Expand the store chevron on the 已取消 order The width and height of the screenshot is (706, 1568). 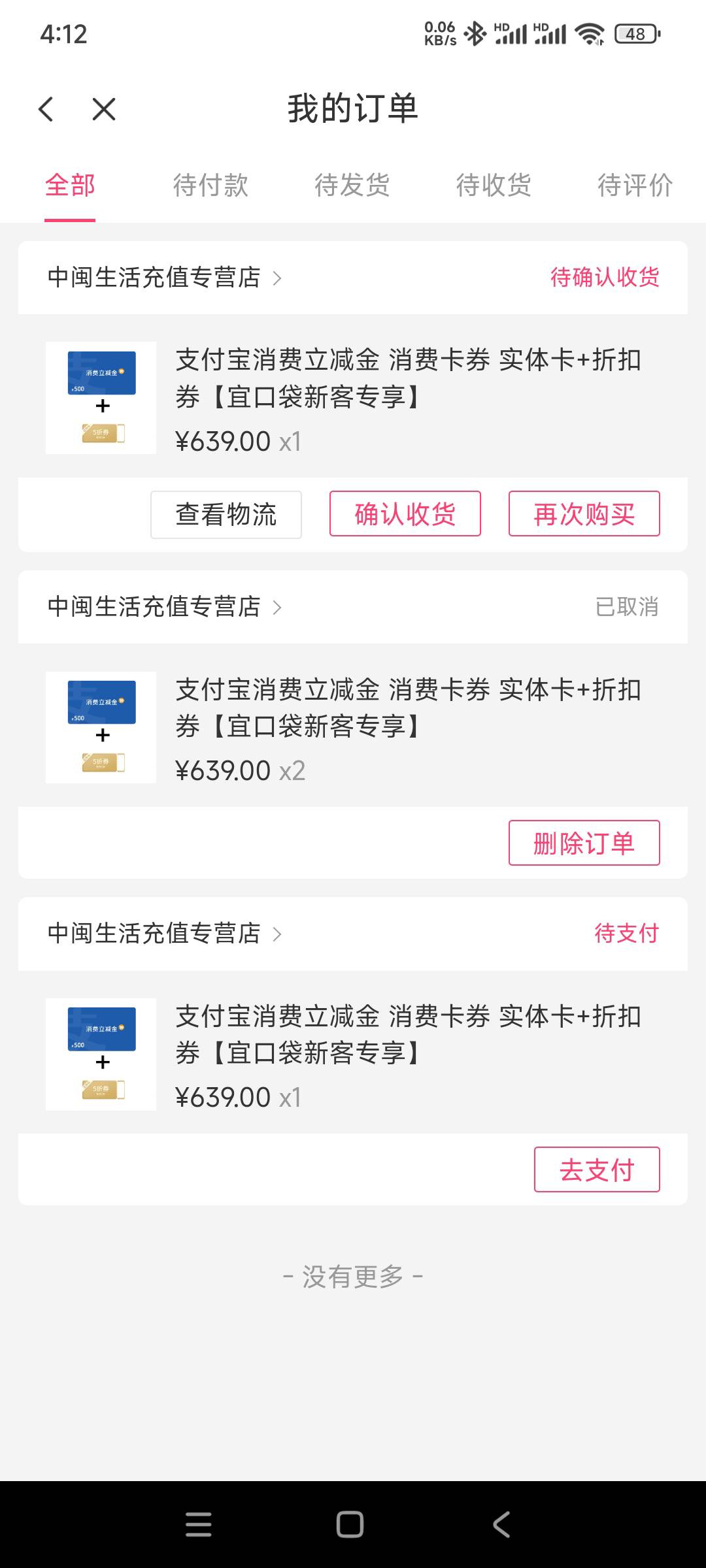[x=277, y=608]
